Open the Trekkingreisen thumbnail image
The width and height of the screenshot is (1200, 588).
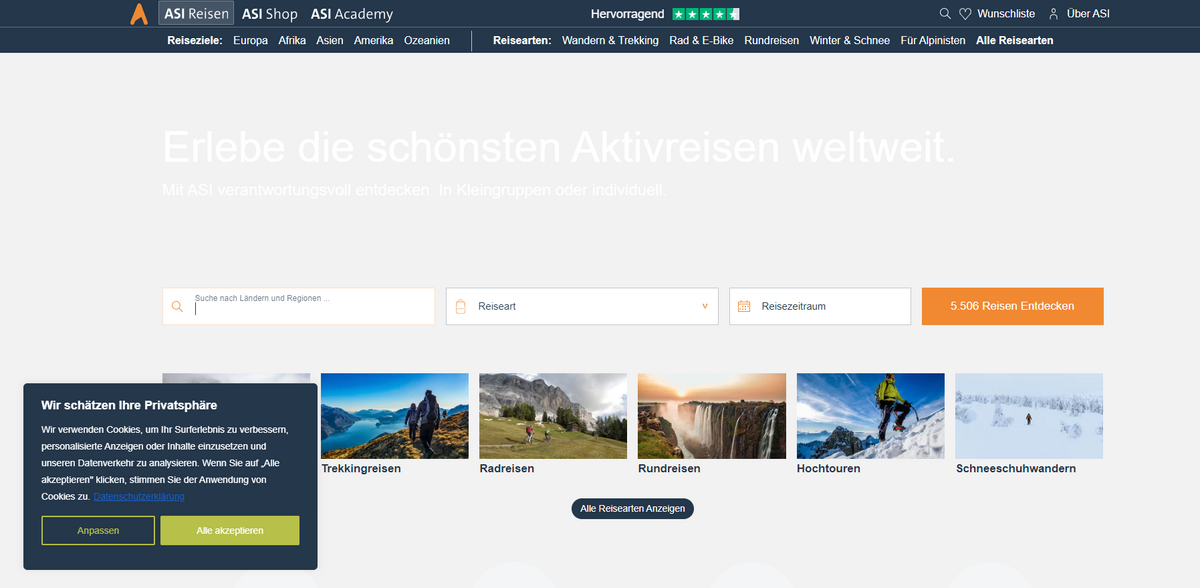(x=394, y=416)
